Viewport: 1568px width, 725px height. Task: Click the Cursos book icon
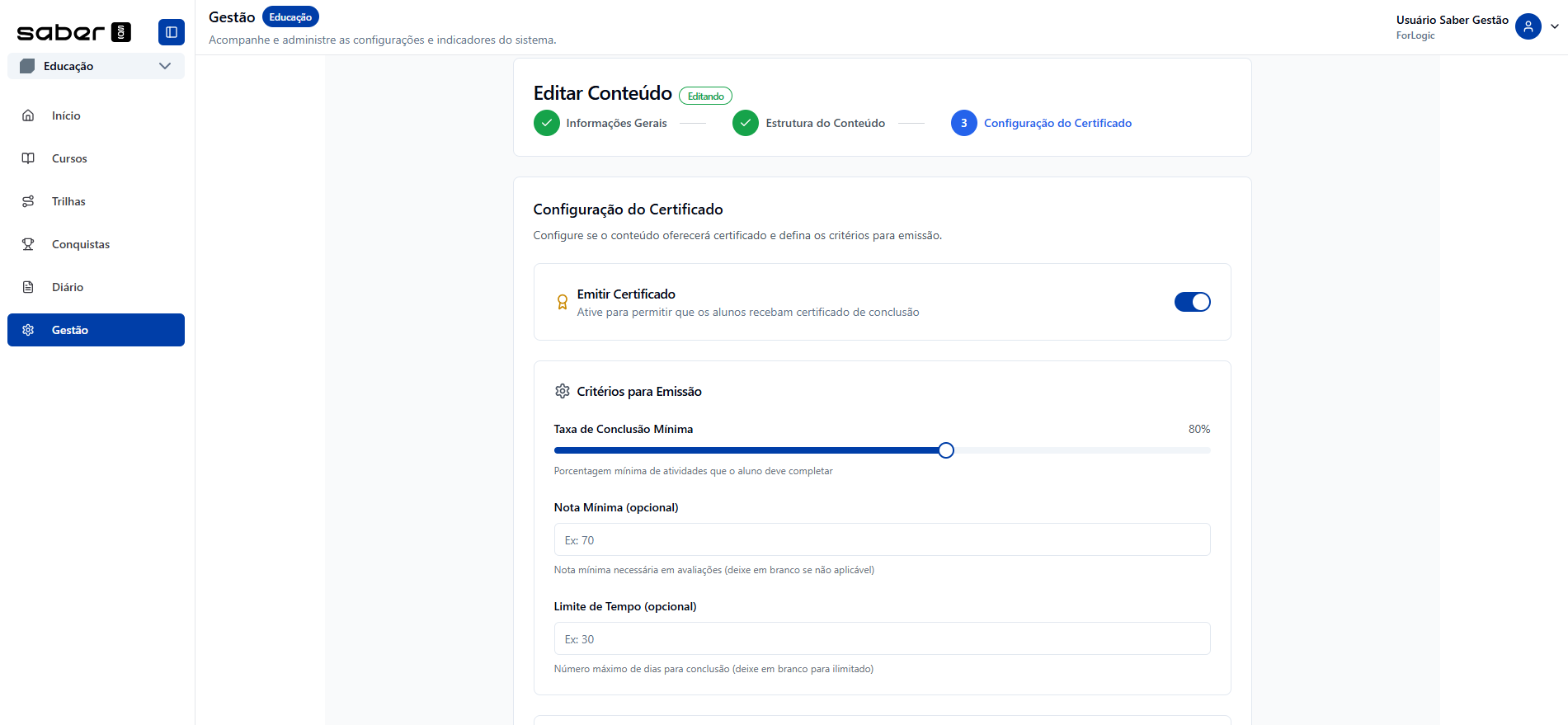click(x=28, y=158)
